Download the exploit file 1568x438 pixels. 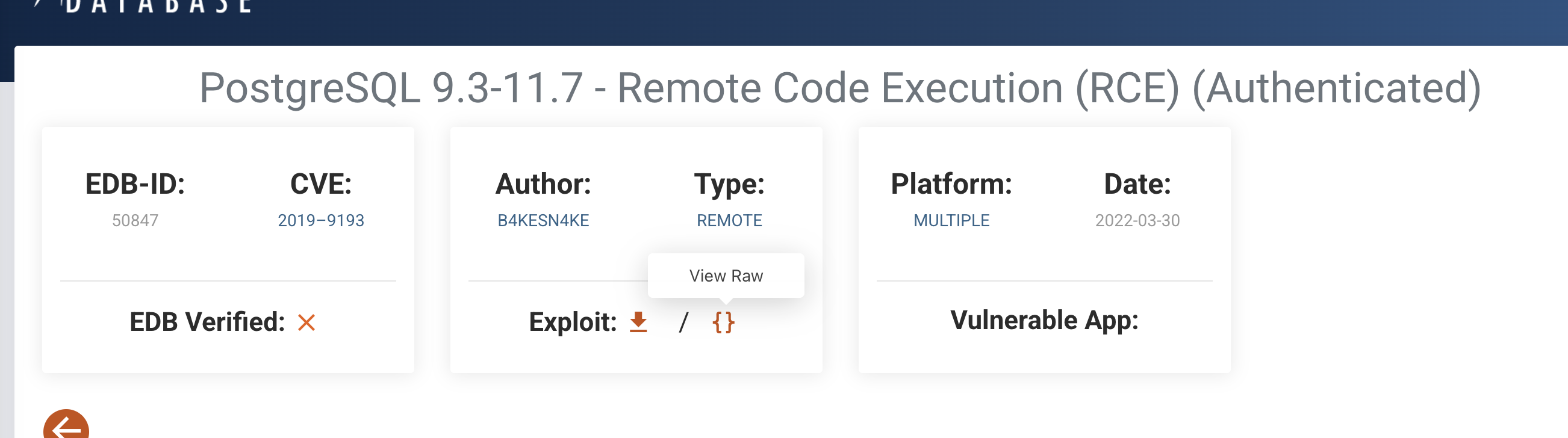click(x=638, y=322)
